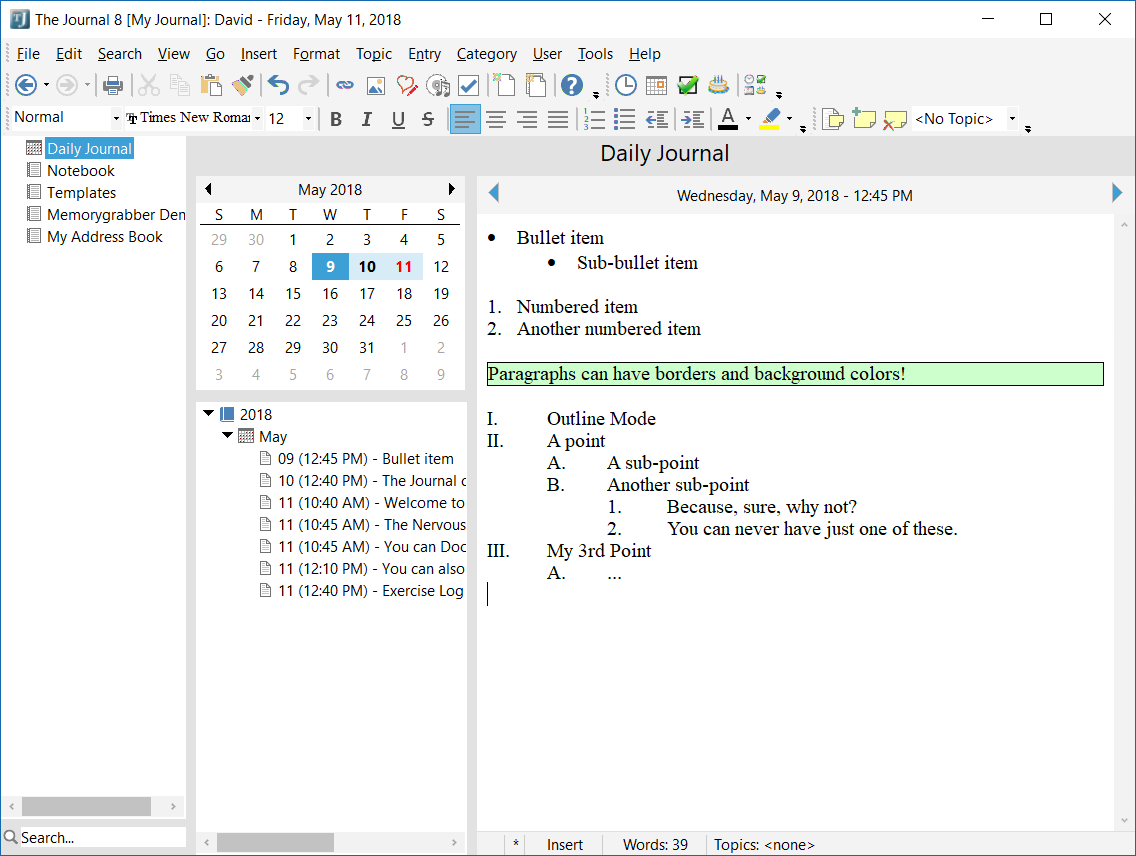This screenshot has width=1136, height=856.
Task: Open the Normal paragraph style dropdown
Action: pyautogui.click(x=116, y=118)
